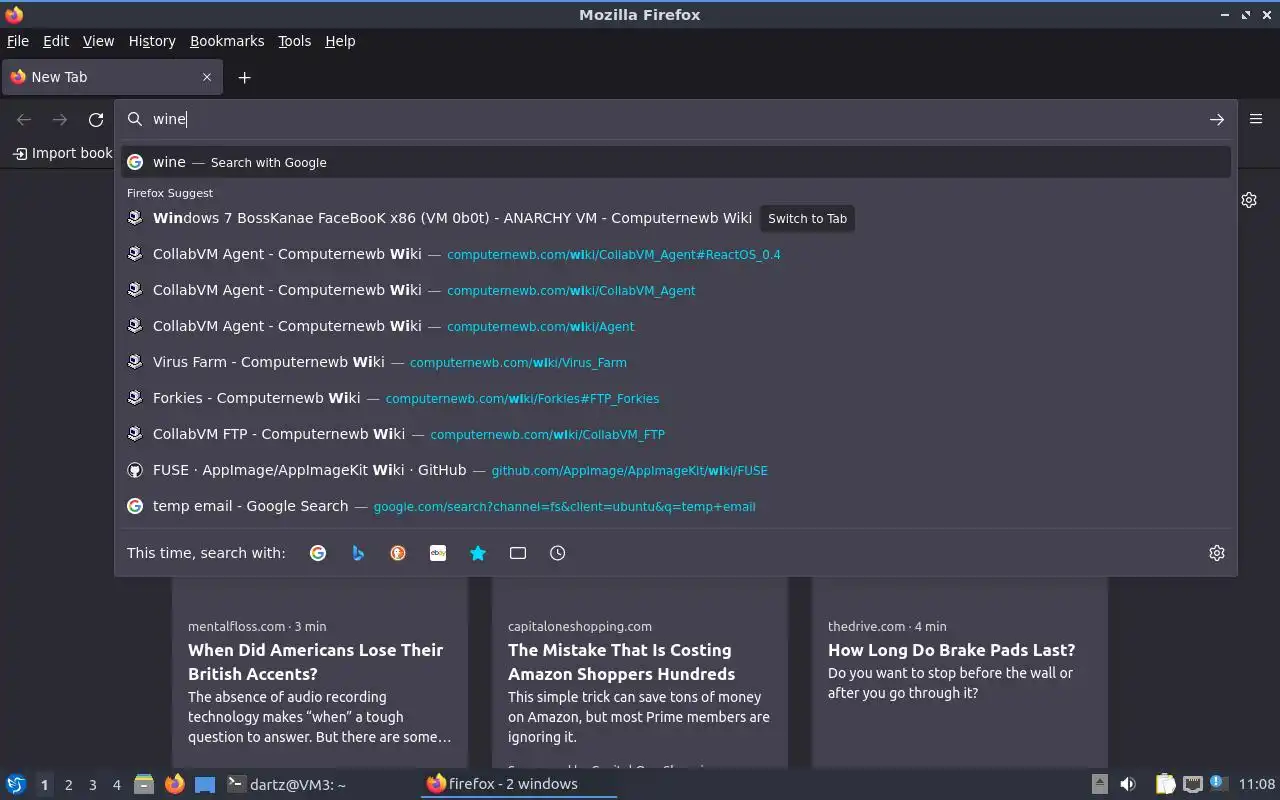Screen dimensions: 1280x800
Task: Click the forward navigation arrow
Action: point(60,120)
